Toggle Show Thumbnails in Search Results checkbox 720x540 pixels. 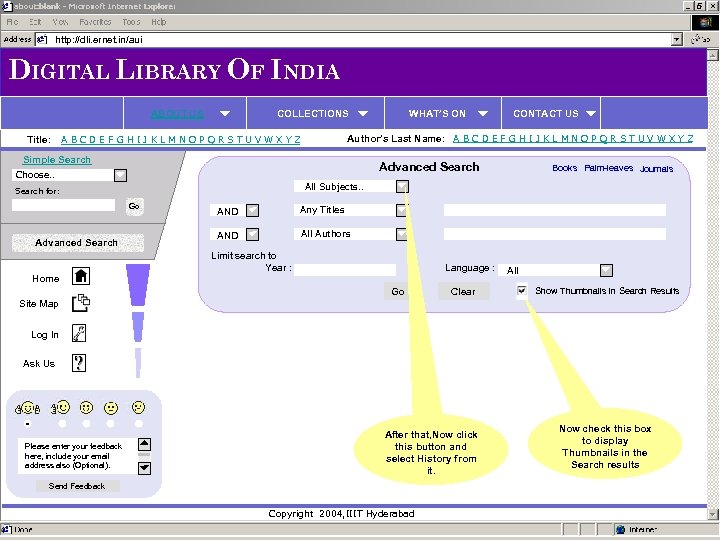tap(522, 290)
